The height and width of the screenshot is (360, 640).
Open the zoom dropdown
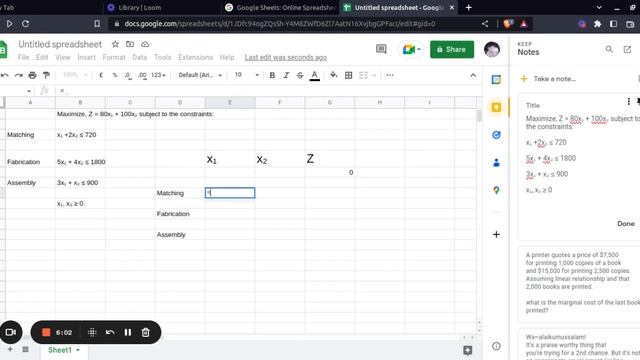[75, 75]
